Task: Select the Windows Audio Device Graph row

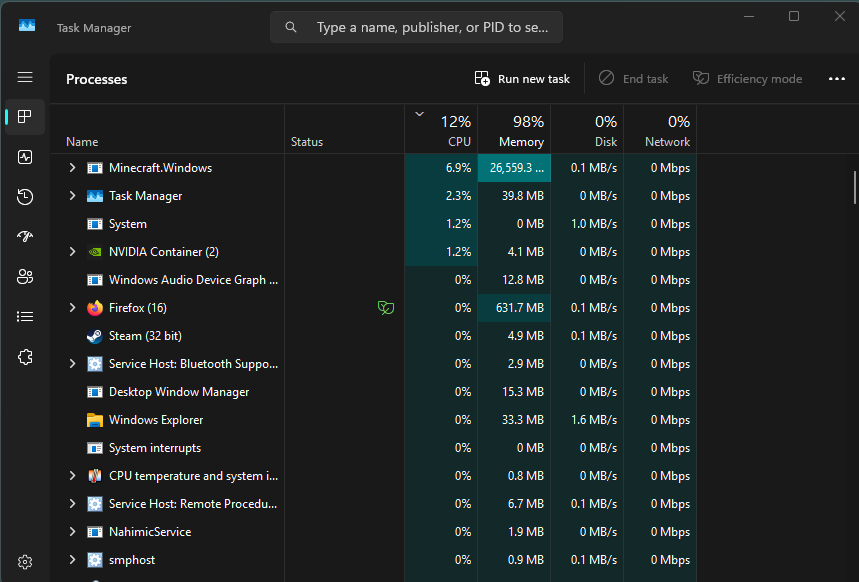Action: tap(374, 280)
